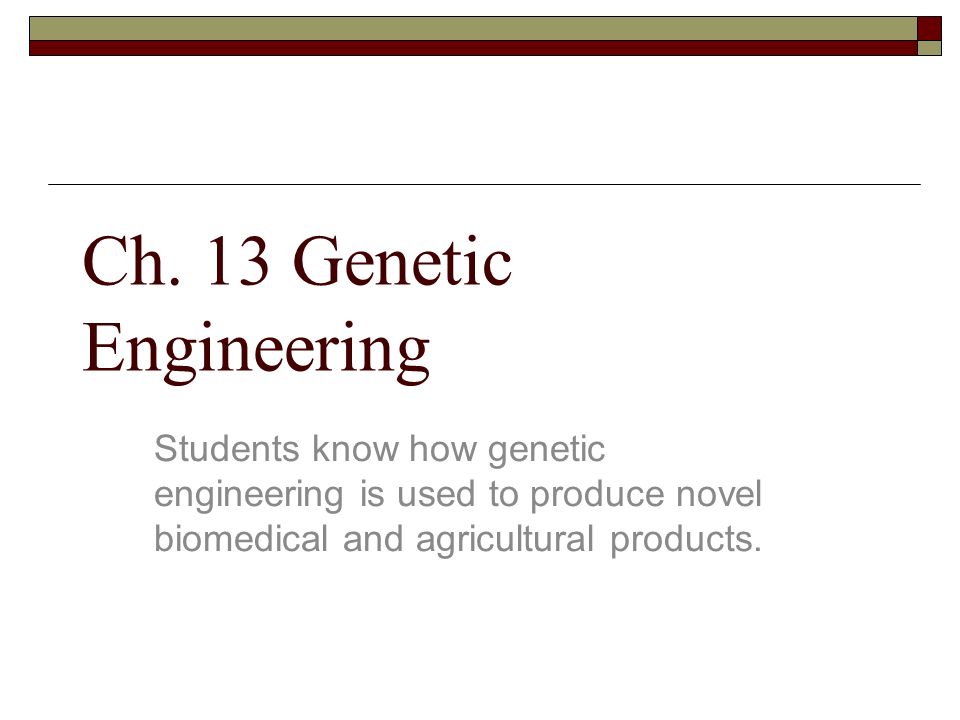Select the olive green header bar

[x=473, y=29]
